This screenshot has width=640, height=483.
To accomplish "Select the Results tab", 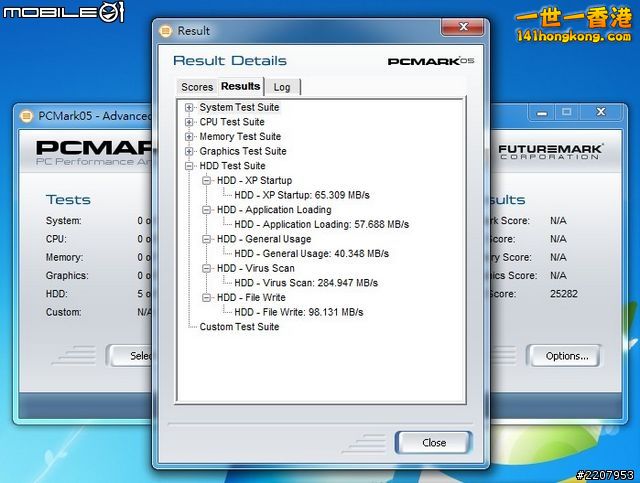I will [240, 86].
